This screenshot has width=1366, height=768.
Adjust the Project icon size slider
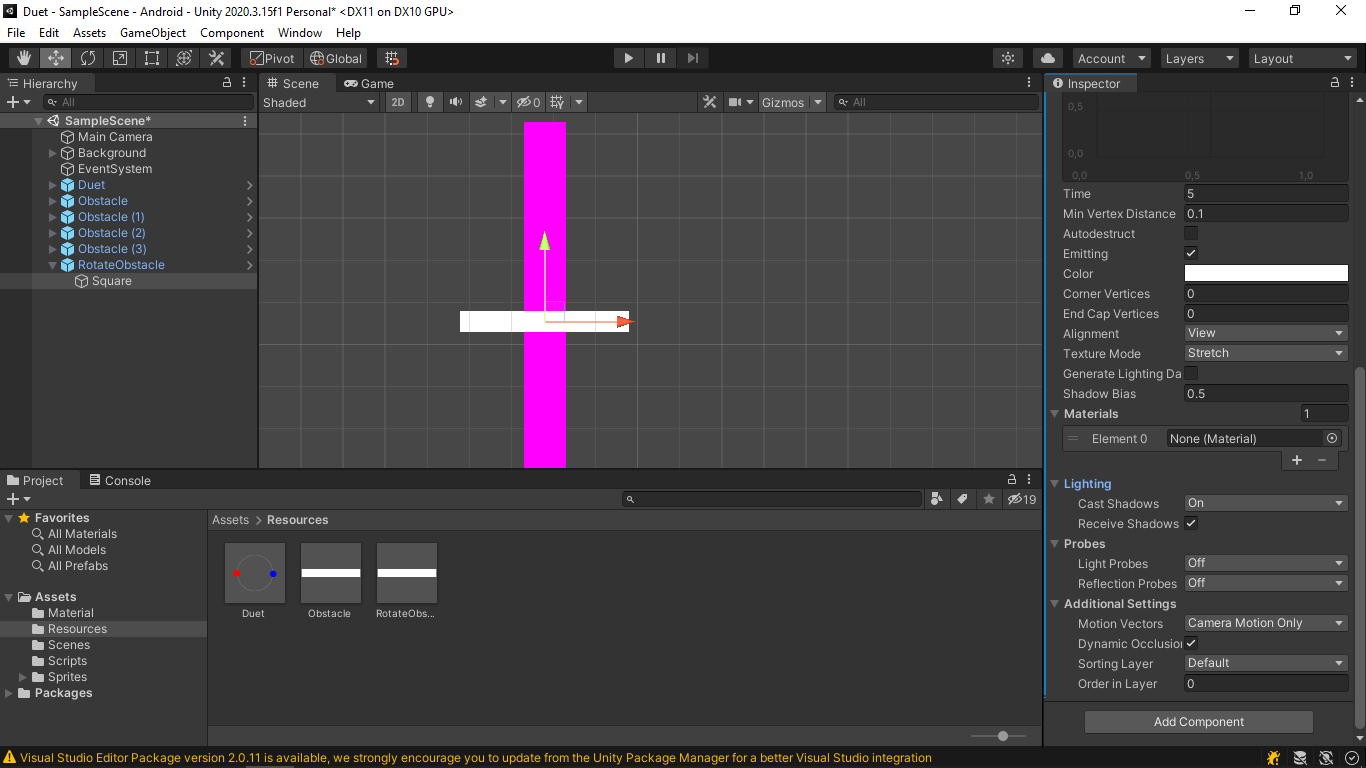(x=1003, y=736)
